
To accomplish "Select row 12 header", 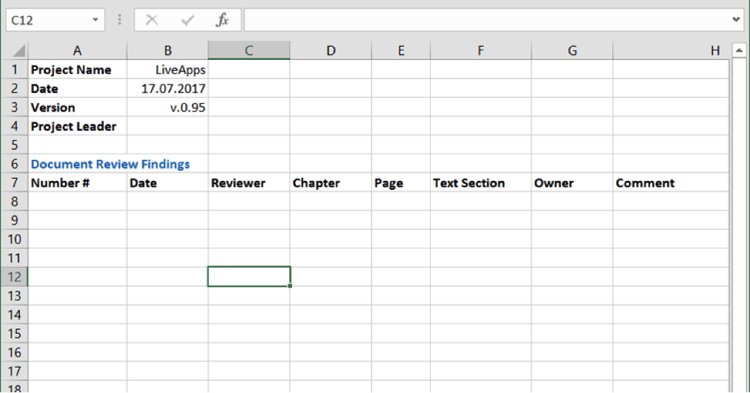I will pos(14,277).
